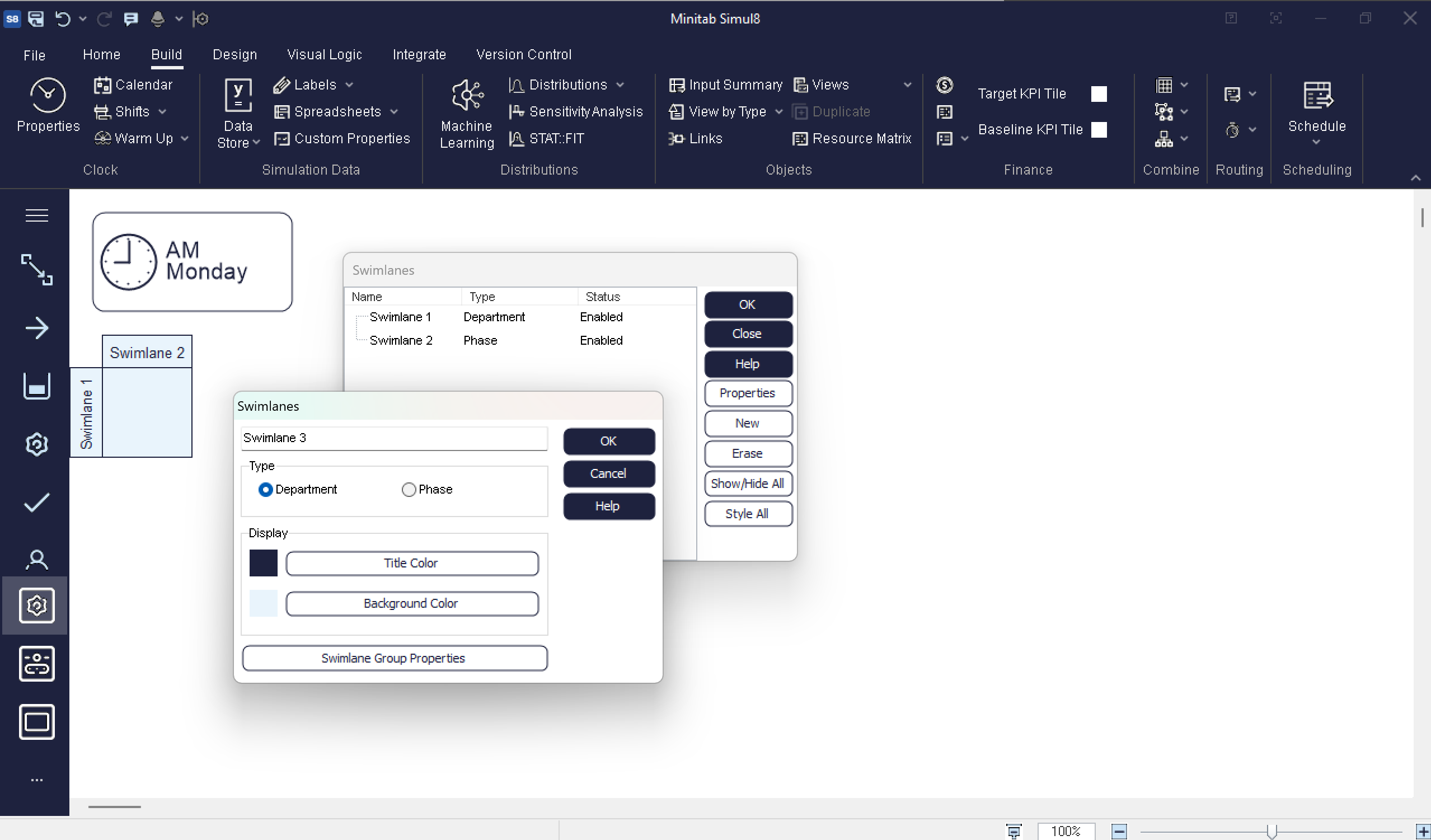Click the zoom out minus button
The image size is (1431, 840).
(x=1119, y=832)
